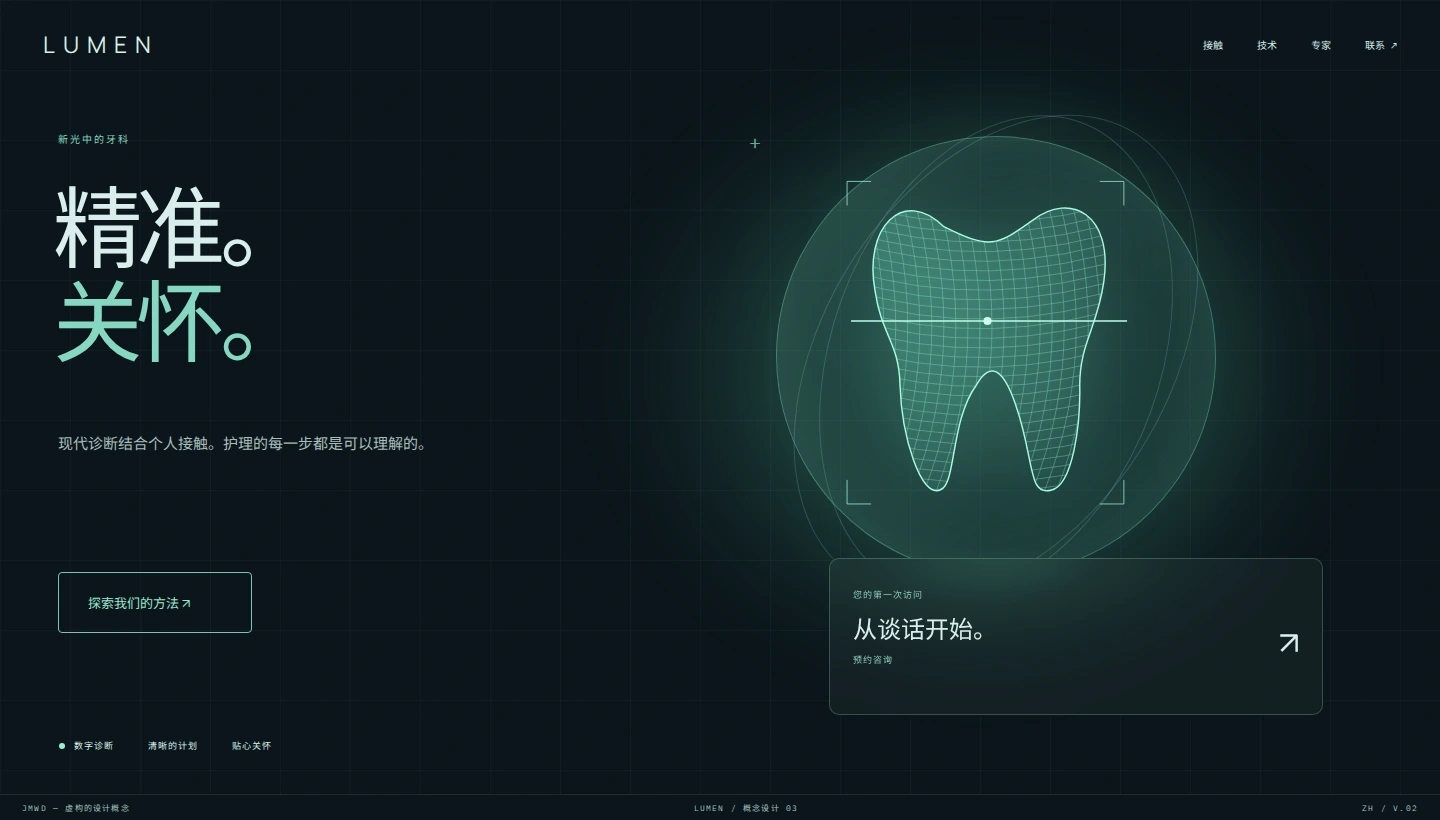Select the 贴心关怀 feature label

251,746
